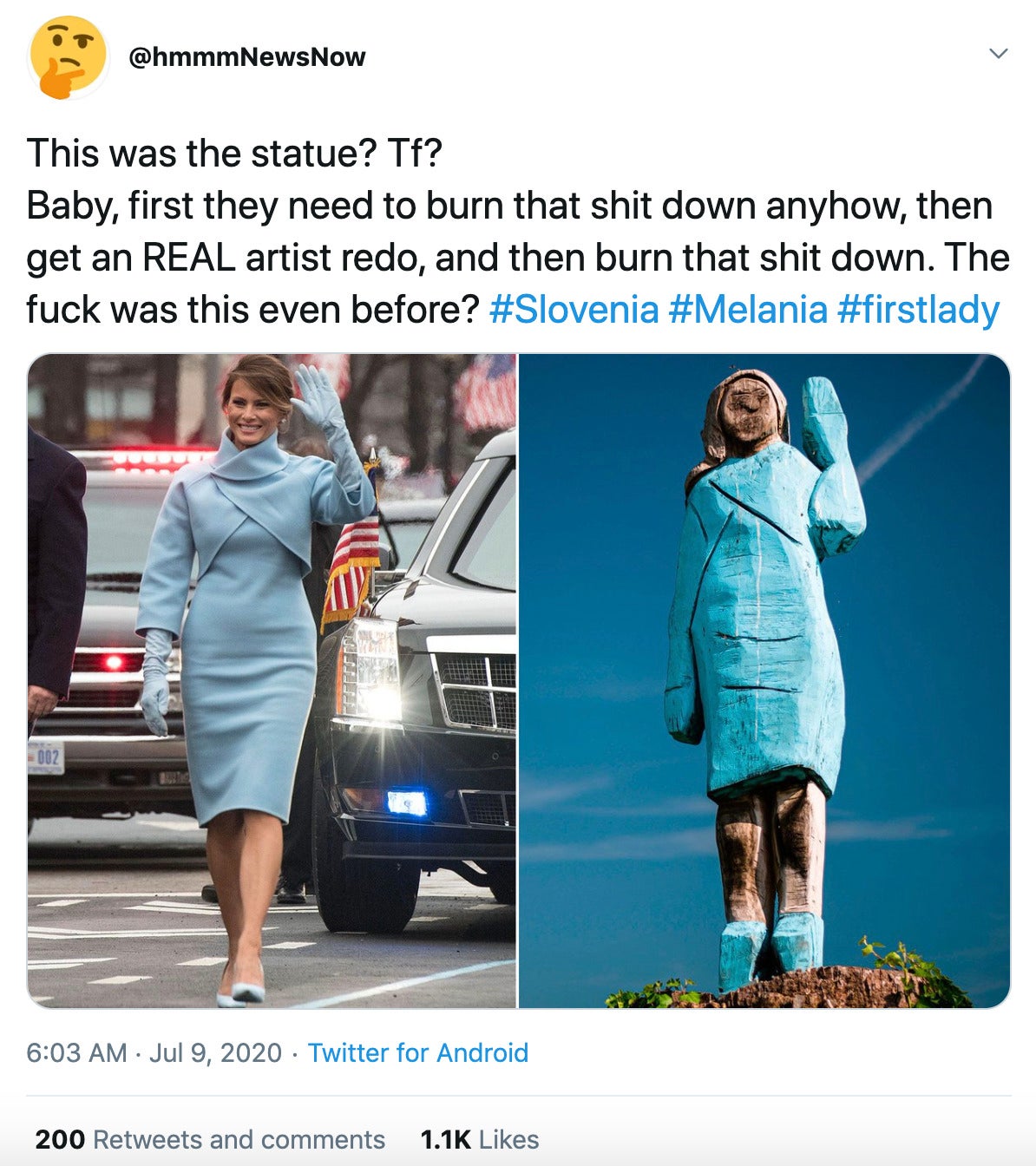
Task: Enlarge the blue wooden statue photo
Action: (x=764, y=681)
